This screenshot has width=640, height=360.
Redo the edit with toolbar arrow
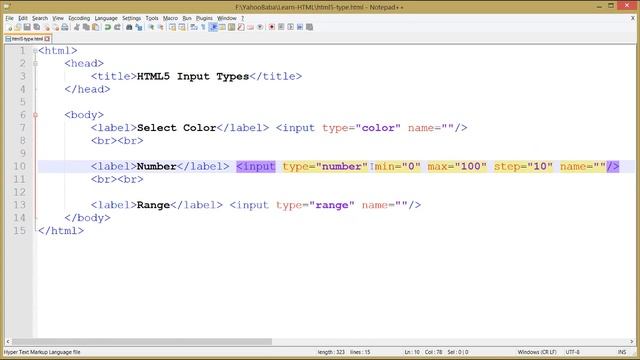click(117, 27)
